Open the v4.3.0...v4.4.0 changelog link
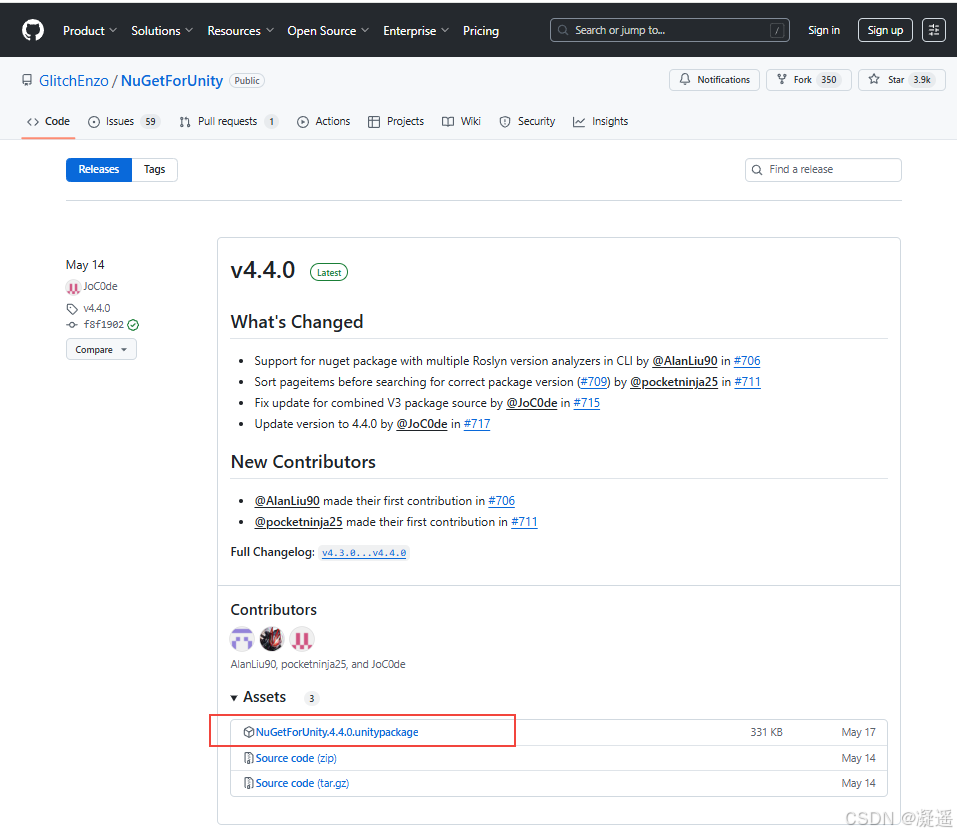 364,553
